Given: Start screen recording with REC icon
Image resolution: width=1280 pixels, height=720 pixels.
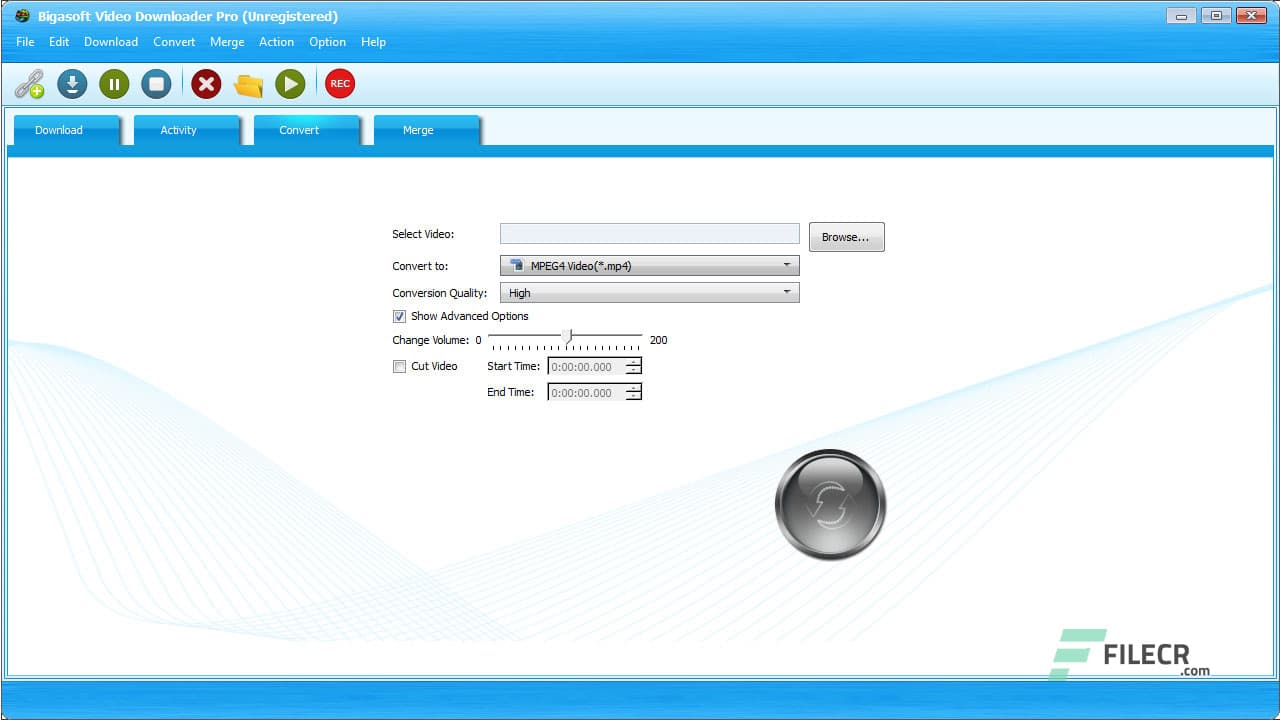Looking at the screenshot, I should click(x=339, y=84).
